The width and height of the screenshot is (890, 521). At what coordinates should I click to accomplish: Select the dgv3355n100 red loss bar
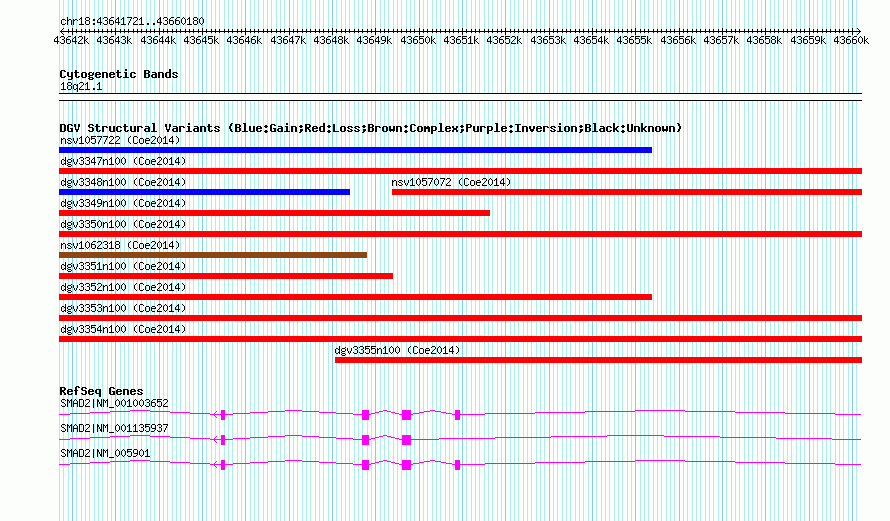coord(598,360)
